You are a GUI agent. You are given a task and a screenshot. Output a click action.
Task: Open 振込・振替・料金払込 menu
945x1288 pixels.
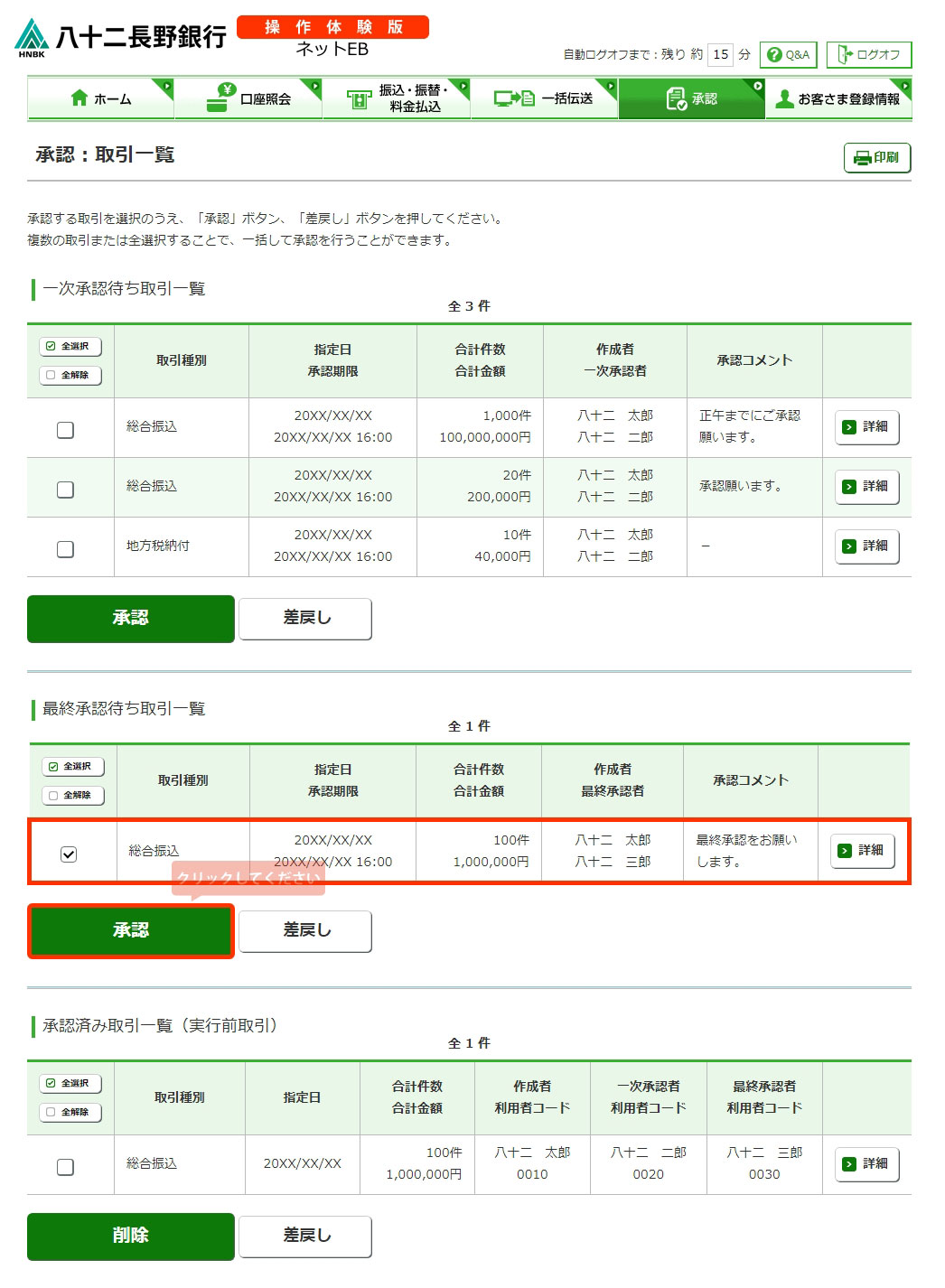[x=397, y=99]
